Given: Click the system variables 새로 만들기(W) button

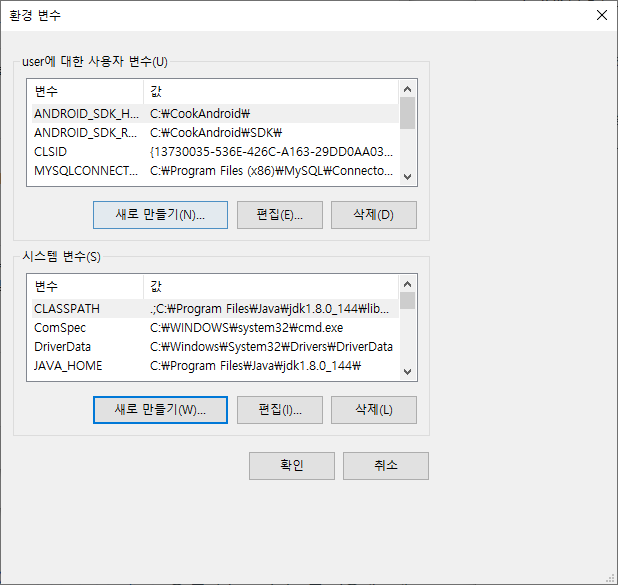Looking at the screenshot, I should (160, 410).
